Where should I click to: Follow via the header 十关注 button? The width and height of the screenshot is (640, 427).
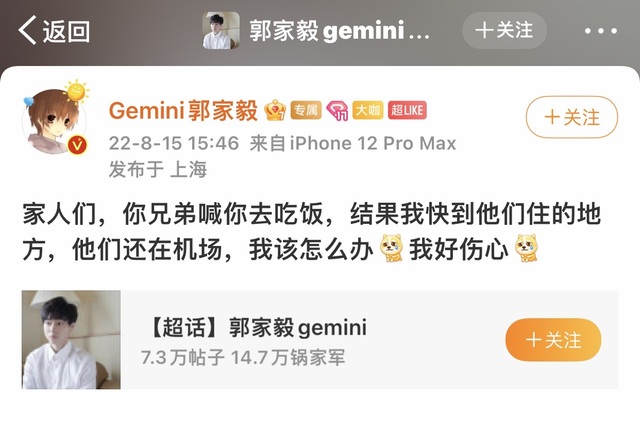(x=504, y=31)
